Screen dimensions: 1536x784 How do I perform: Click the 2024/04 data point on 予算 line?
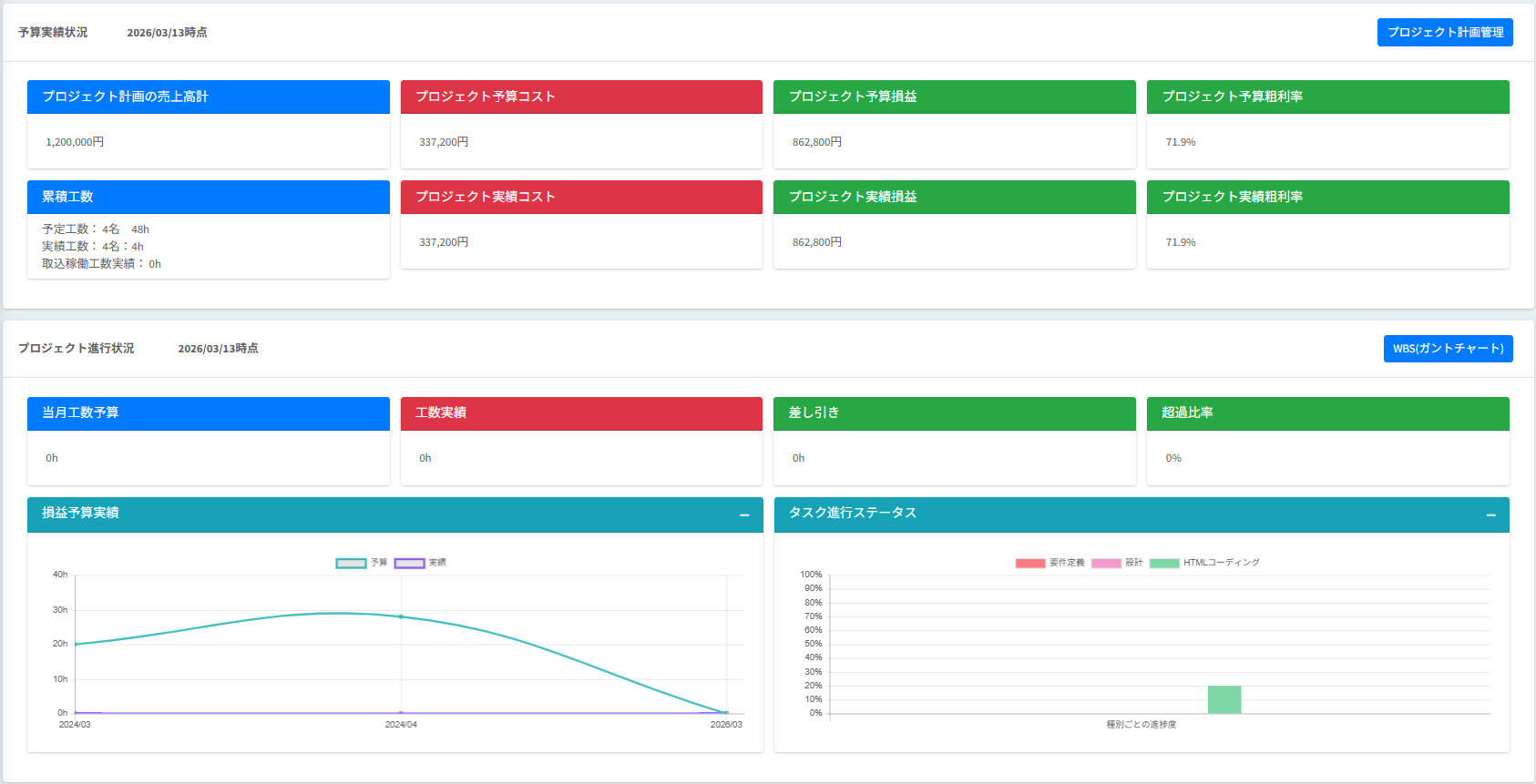[401, 616]
